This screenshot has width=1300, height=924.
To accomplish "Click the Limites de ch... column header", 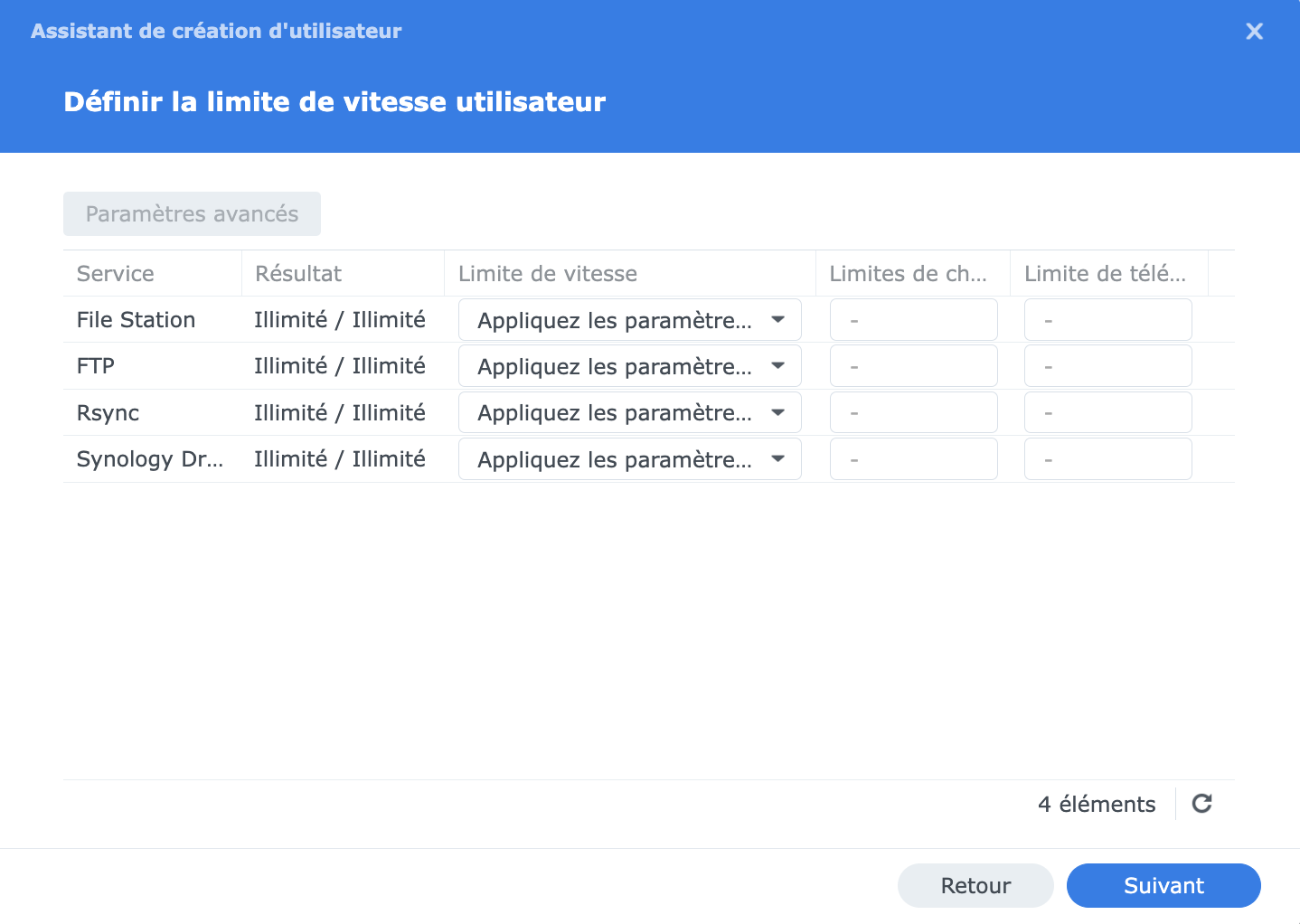I will [912, 273].
